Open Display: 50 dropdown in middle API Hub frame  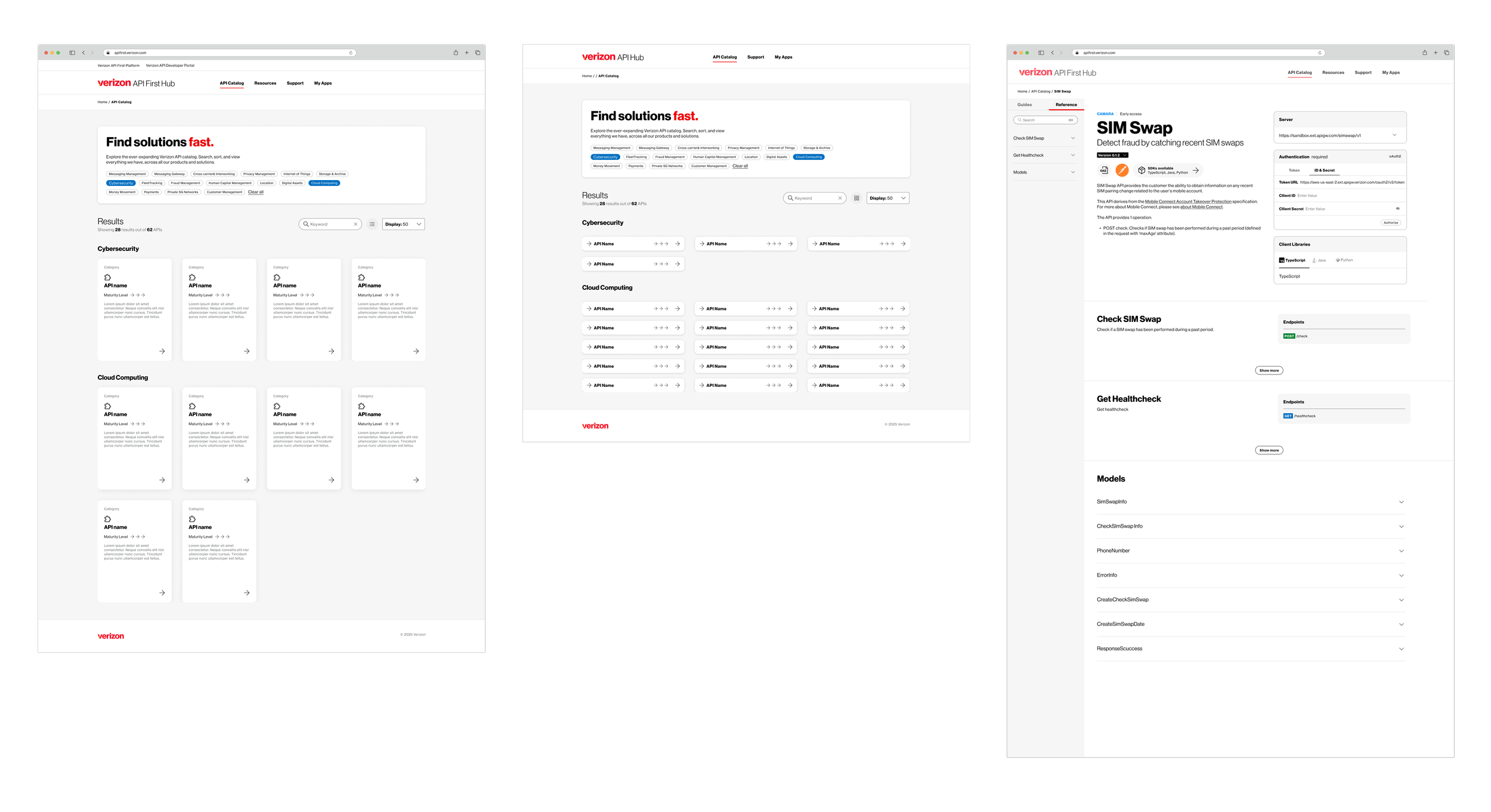(x=887, y=198)
